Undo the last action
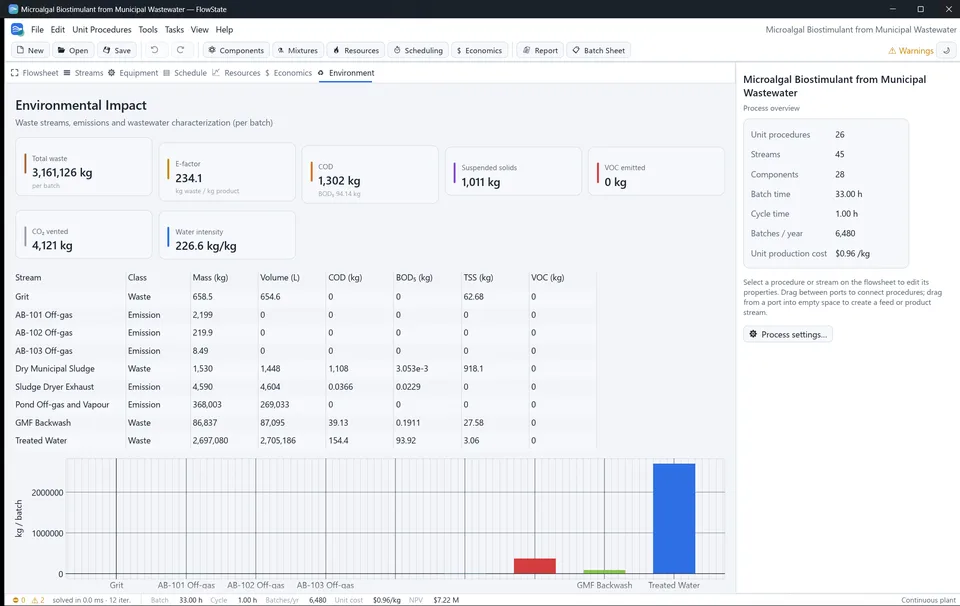This screenshot has width=960, height=606. pos(154,50)
